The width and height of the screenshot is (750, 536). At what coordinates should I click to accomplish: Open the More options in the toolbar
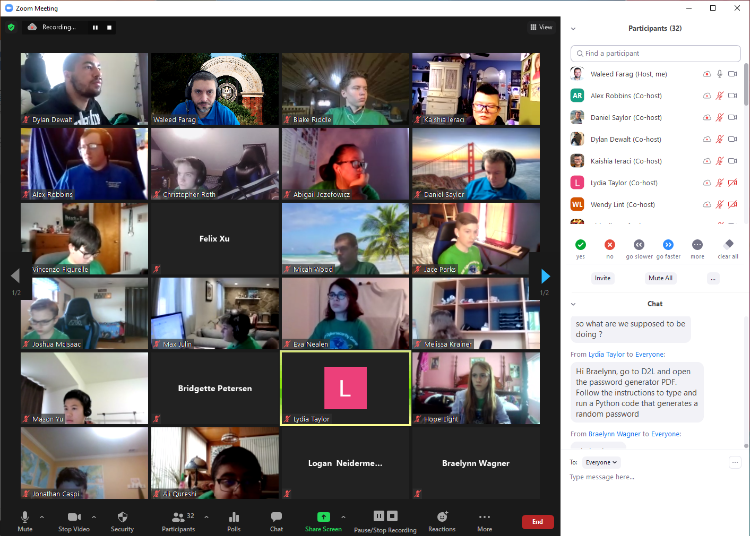(x=485, y=517)
